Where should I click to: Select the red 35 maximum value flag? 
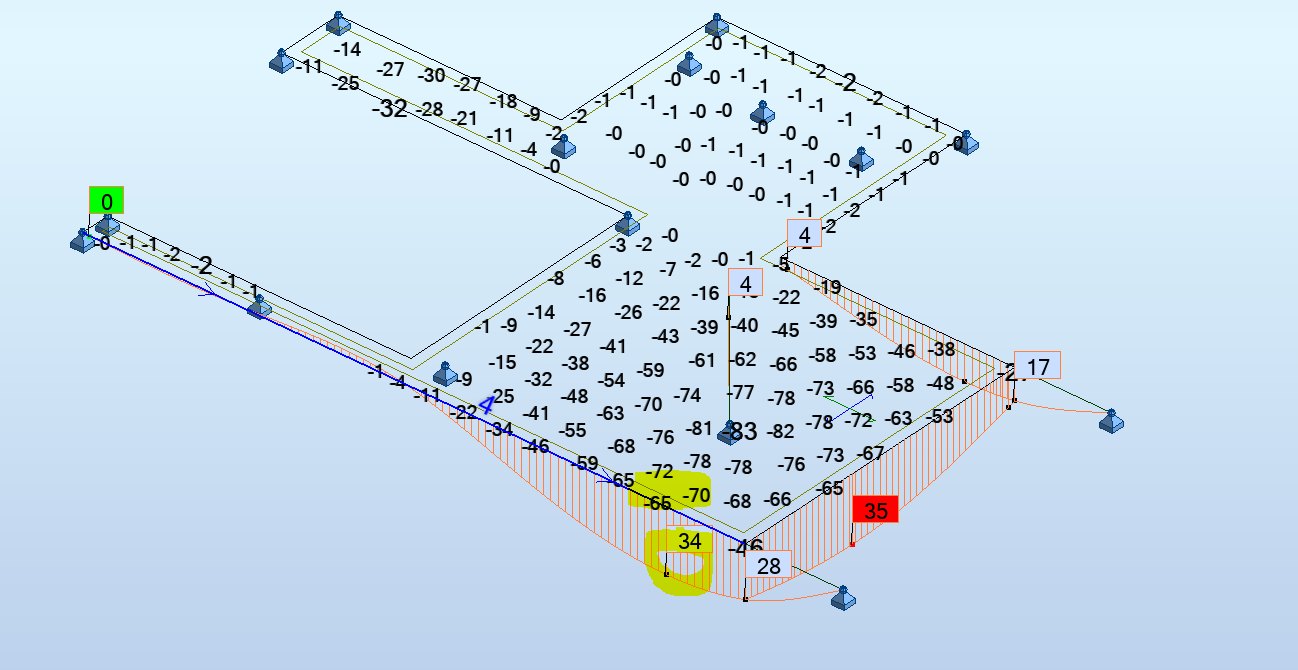tap(877, 510)
